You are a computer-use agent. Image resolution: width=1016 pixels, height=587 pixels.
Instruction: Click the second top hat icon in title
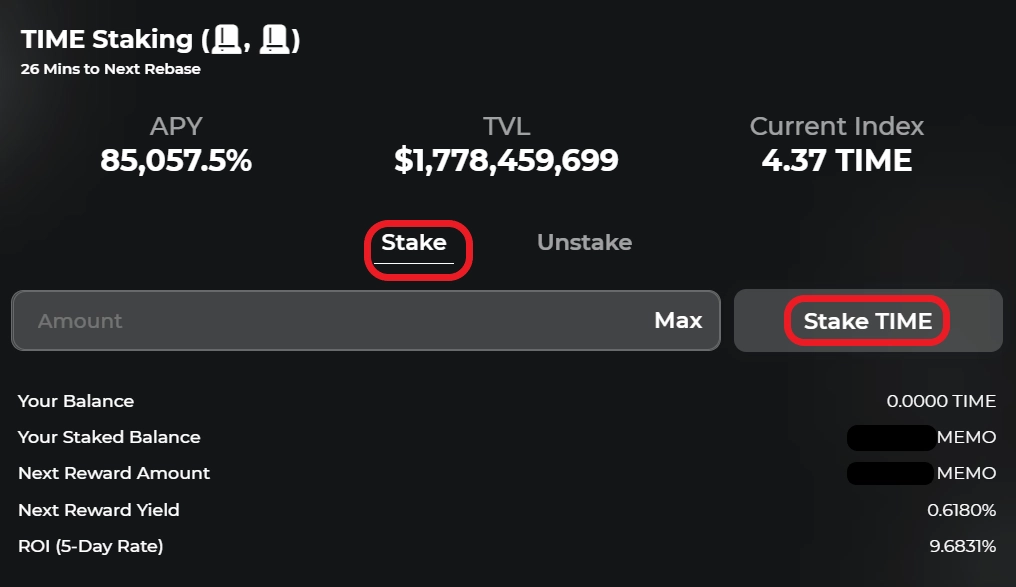click(274, 40)
